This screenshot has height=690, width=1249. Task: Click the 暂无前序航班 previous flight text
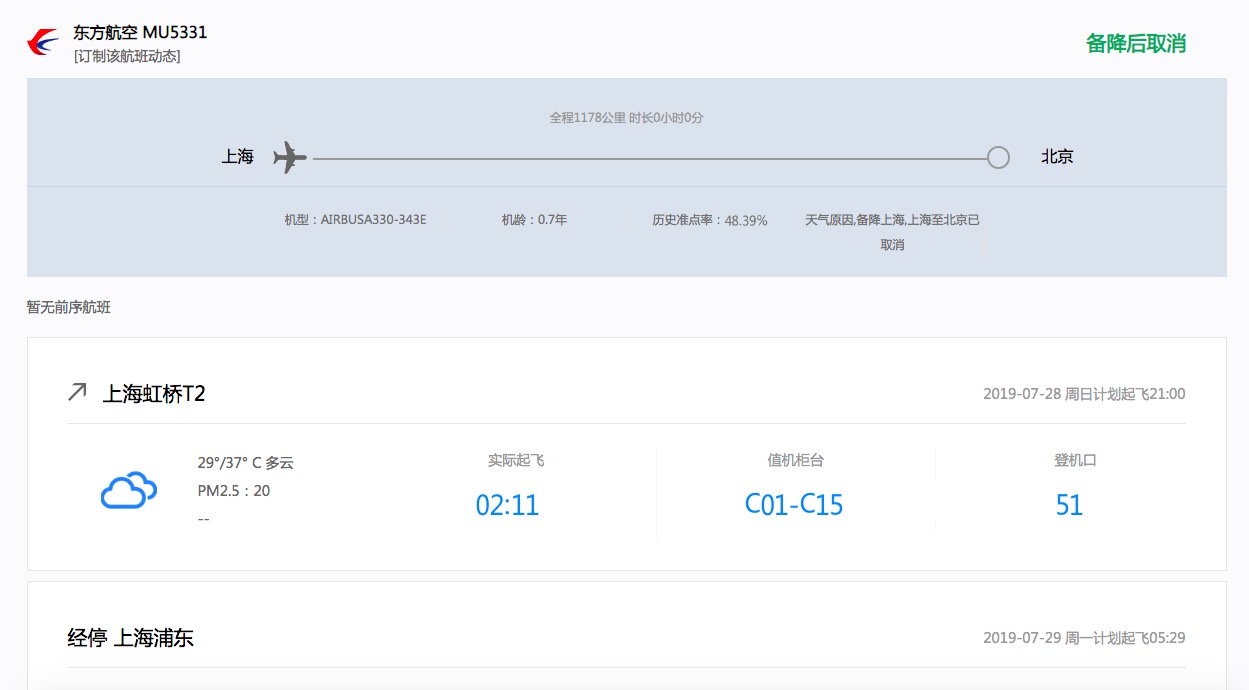69,308
